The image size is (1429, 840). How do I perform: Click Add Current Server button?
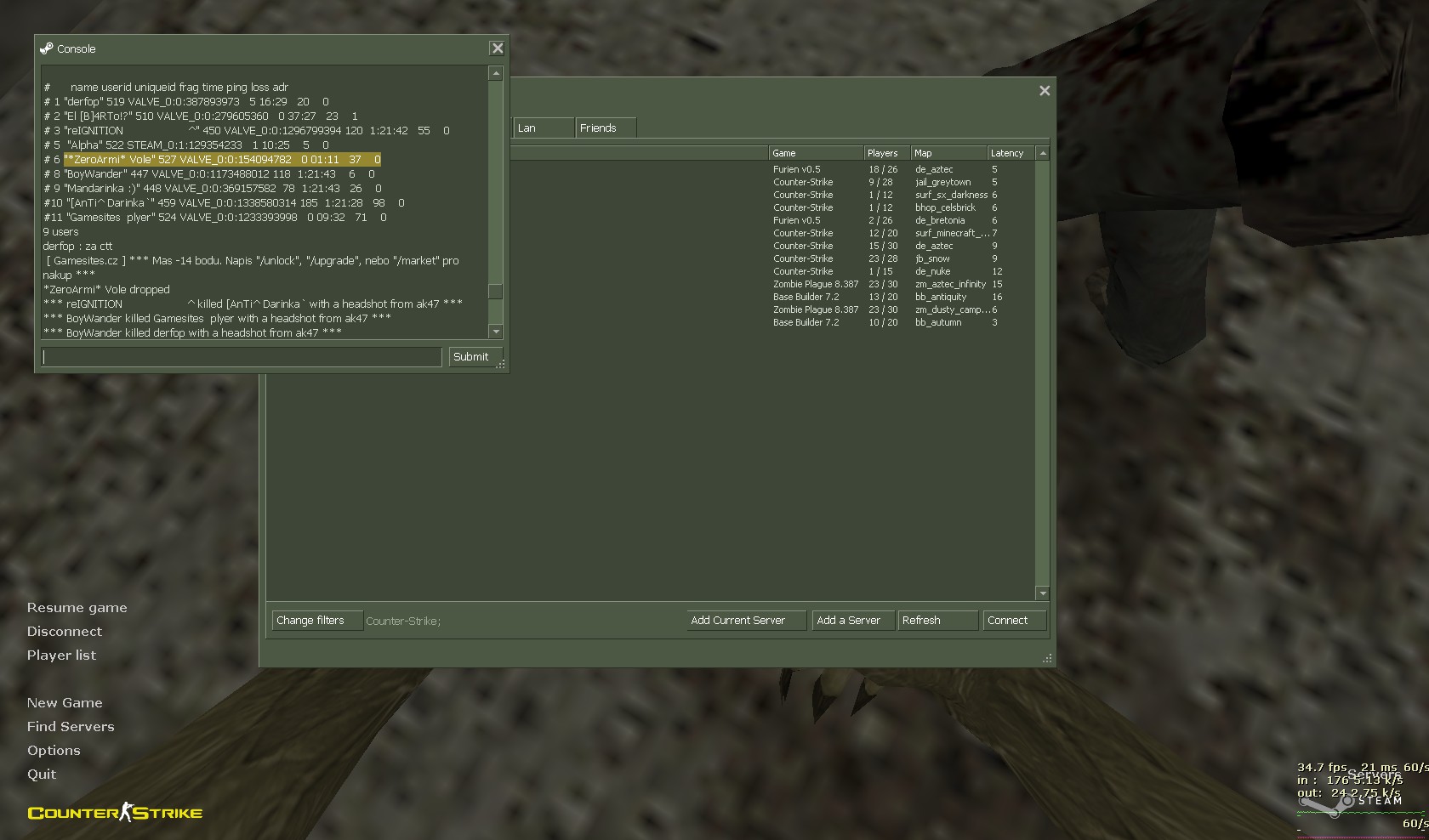(746, 621)
